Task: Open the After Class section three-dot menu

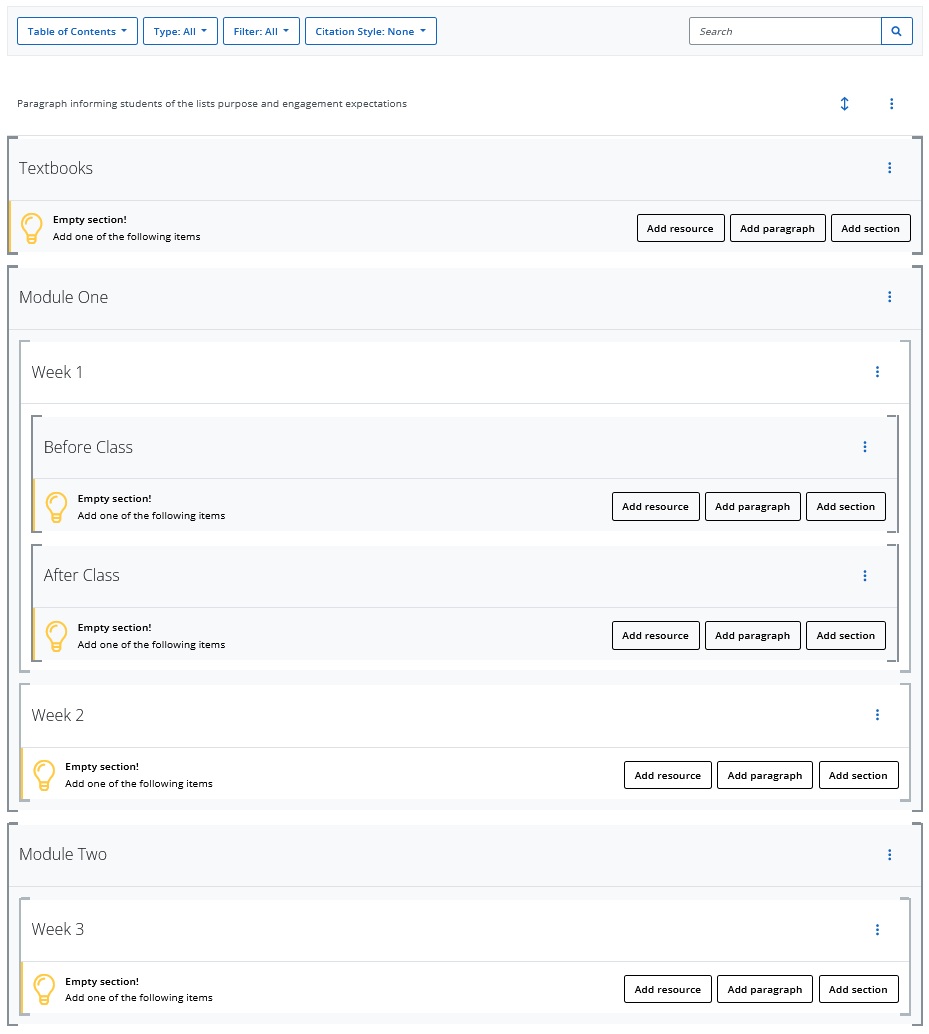Action: (x=864, y=576)
